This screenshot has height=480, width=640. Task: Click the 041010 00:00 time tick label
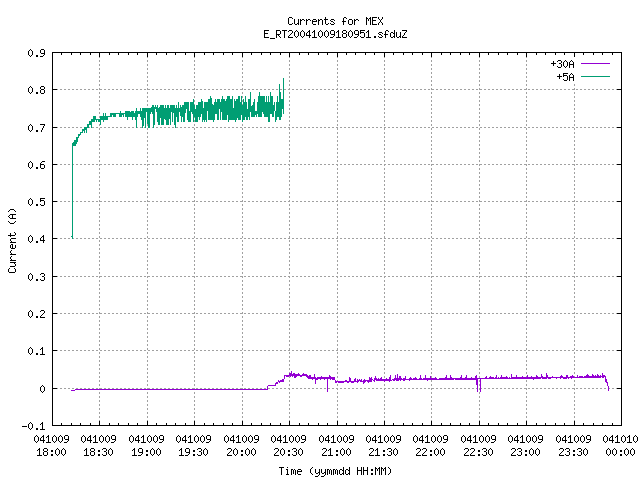click(x=620, y=446)
